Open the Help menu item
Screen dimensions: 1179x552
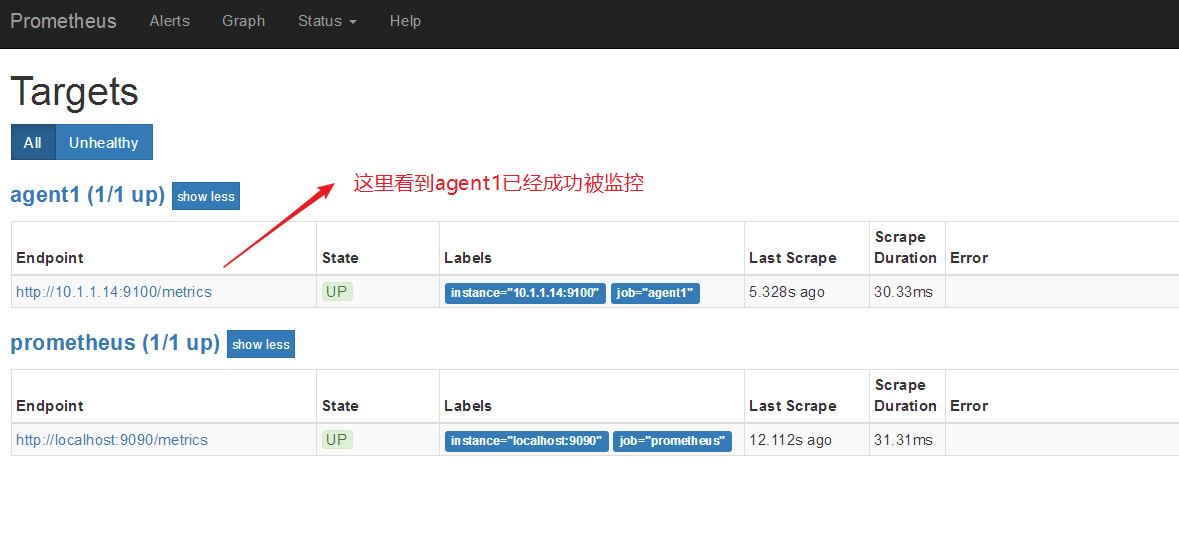click(x=405, y=21)
